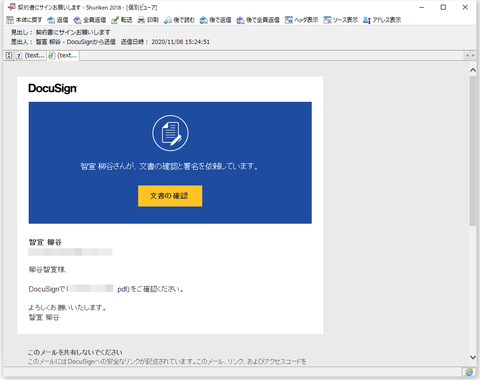The image size is (480, 380).
Task: Click the 本体に戻す toolbar icon
Action: pyautogui.click(x=24, y=20)
